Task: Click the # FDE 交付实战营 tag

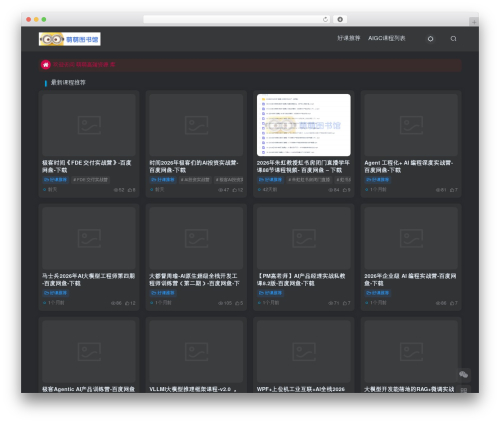Action: pos(91,180)
